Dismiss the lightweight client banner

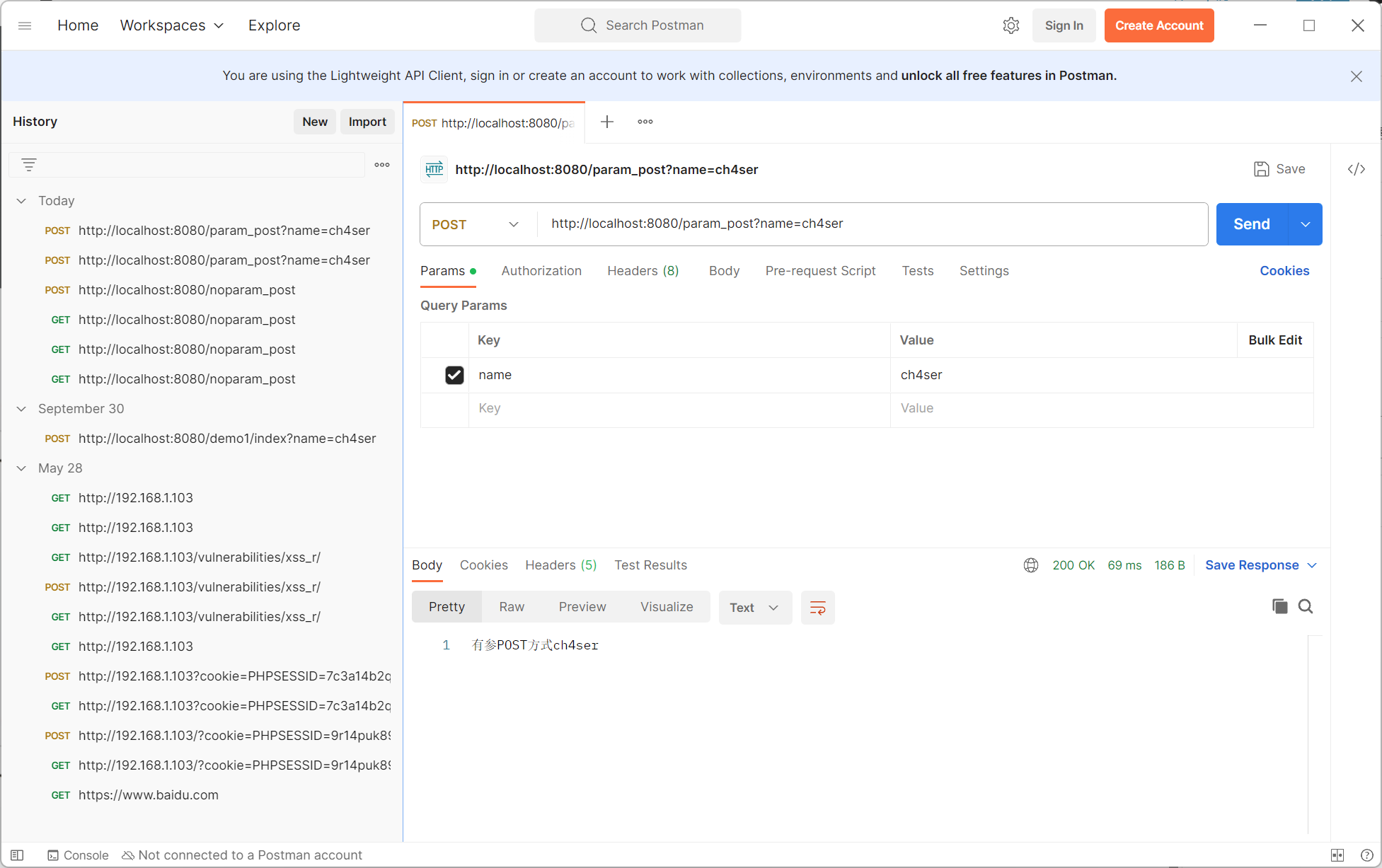[1356, 76]
